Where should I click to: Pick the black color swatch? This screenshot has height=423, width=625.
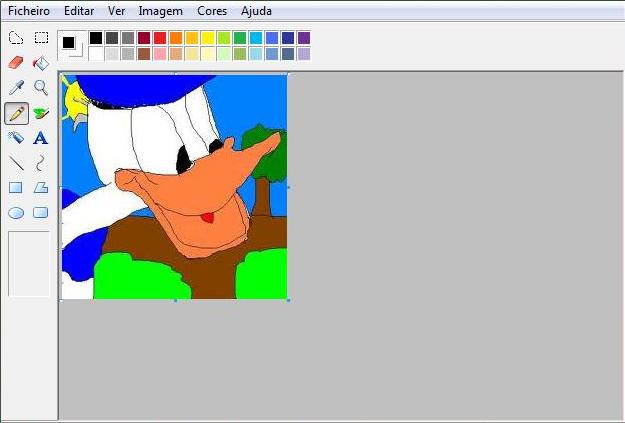coord(96,38)
